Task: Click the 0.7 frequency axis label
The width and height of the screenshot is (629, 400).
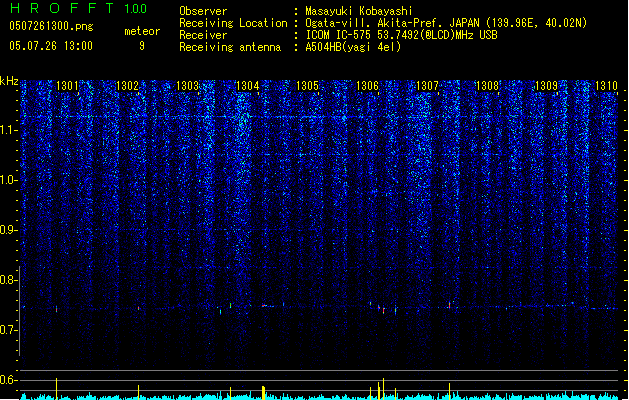Action: click(x=9, y=330)
